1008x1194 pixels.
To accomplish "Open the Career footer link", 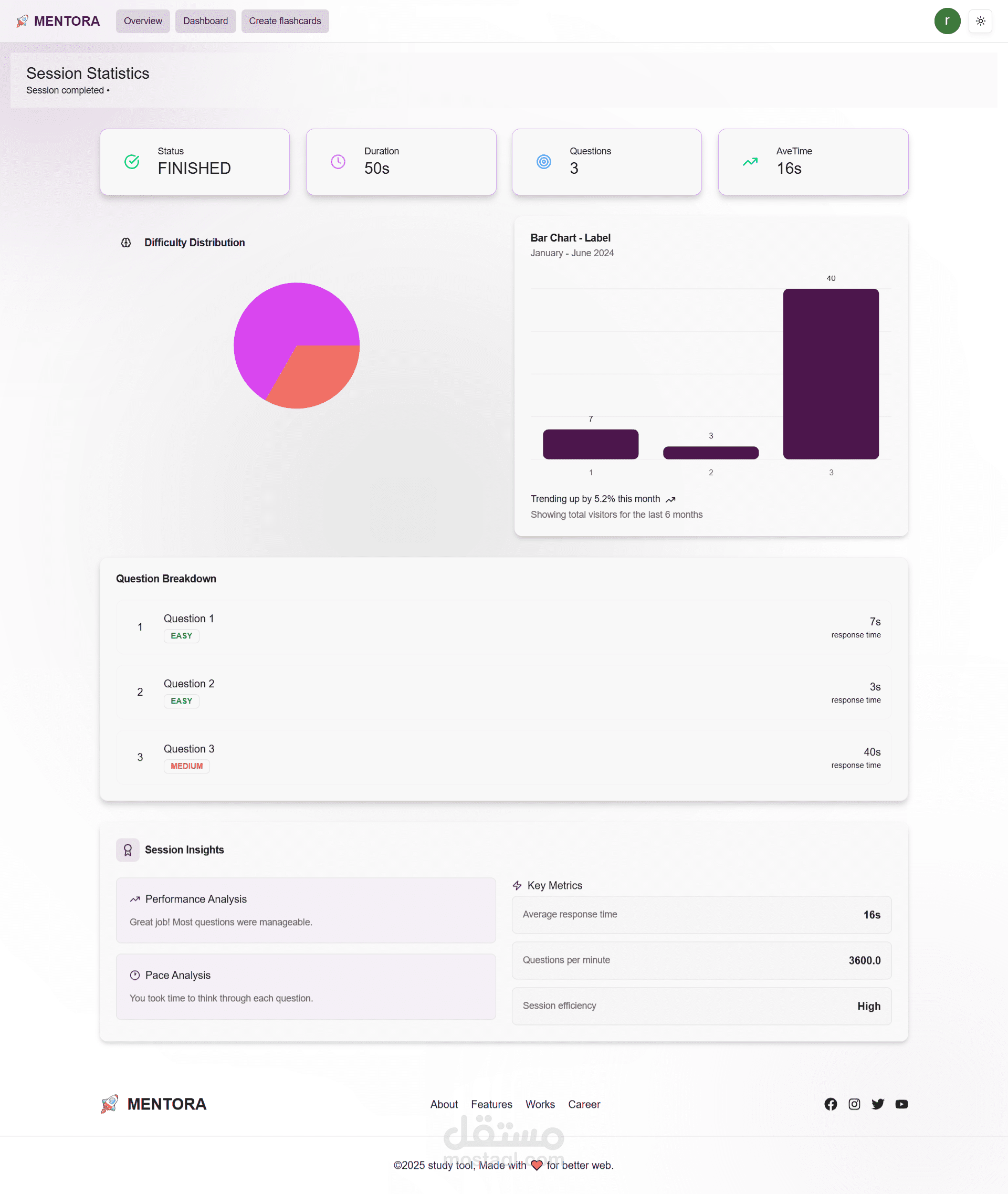I will coord(583,1104).
